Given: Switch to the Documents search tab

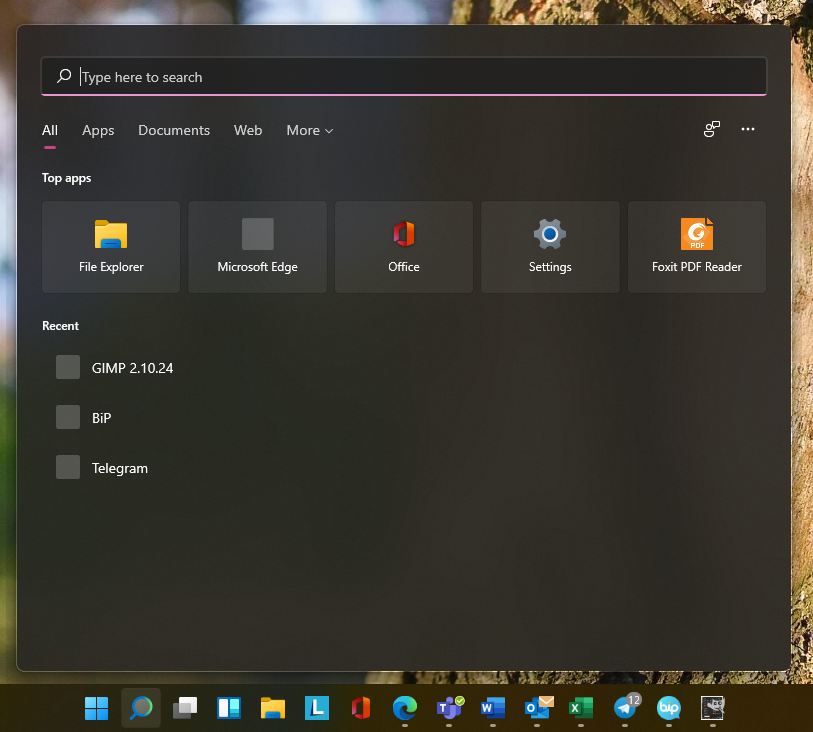Looking at the screenshot, I should (174, 130).
